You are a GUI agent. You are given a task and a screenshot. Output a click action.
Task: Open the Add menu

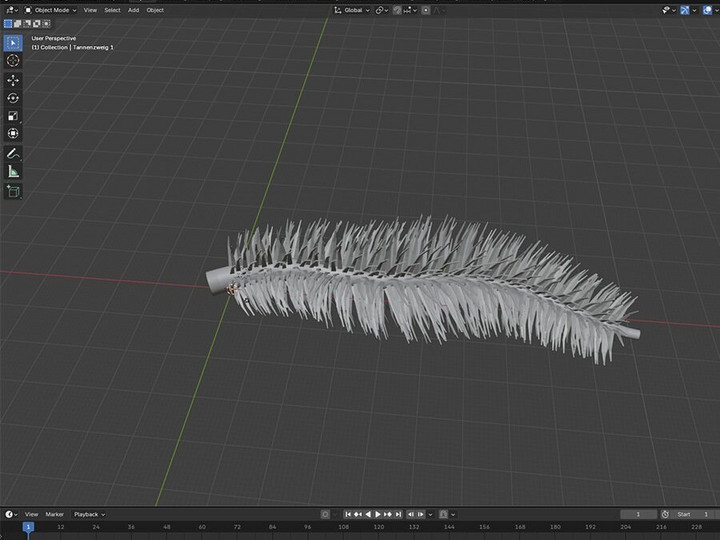pos(133,10)
